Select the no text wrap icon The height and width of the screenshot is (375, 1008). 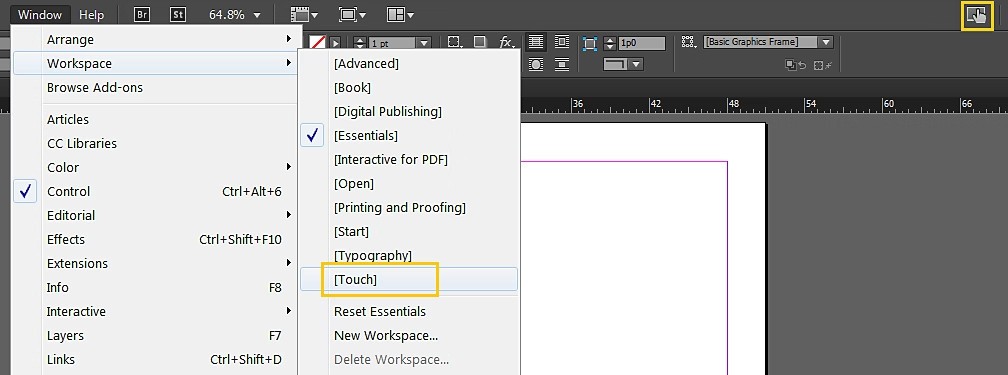tap(536, 42)
